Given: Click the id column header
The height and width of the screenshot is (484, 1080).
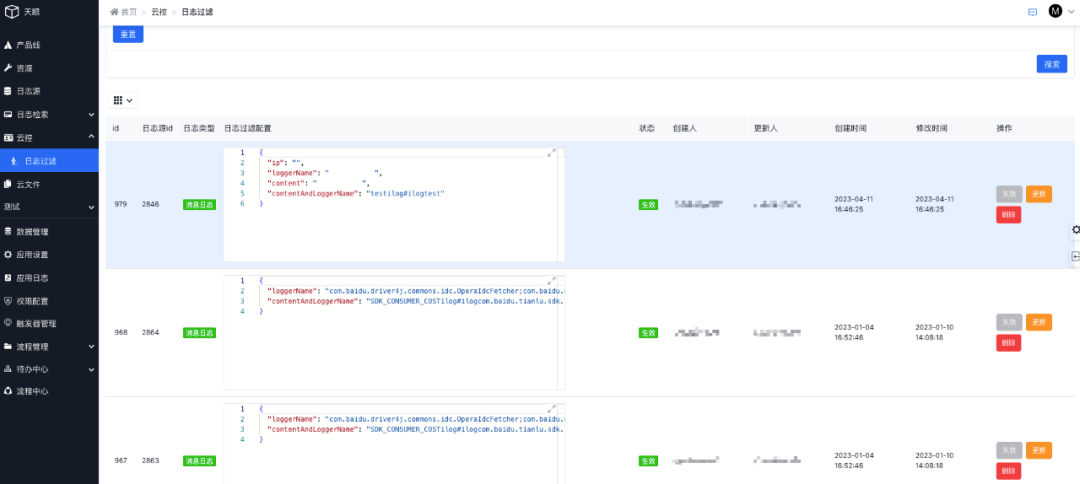Looking at the screenshot, I should (116, 129).
